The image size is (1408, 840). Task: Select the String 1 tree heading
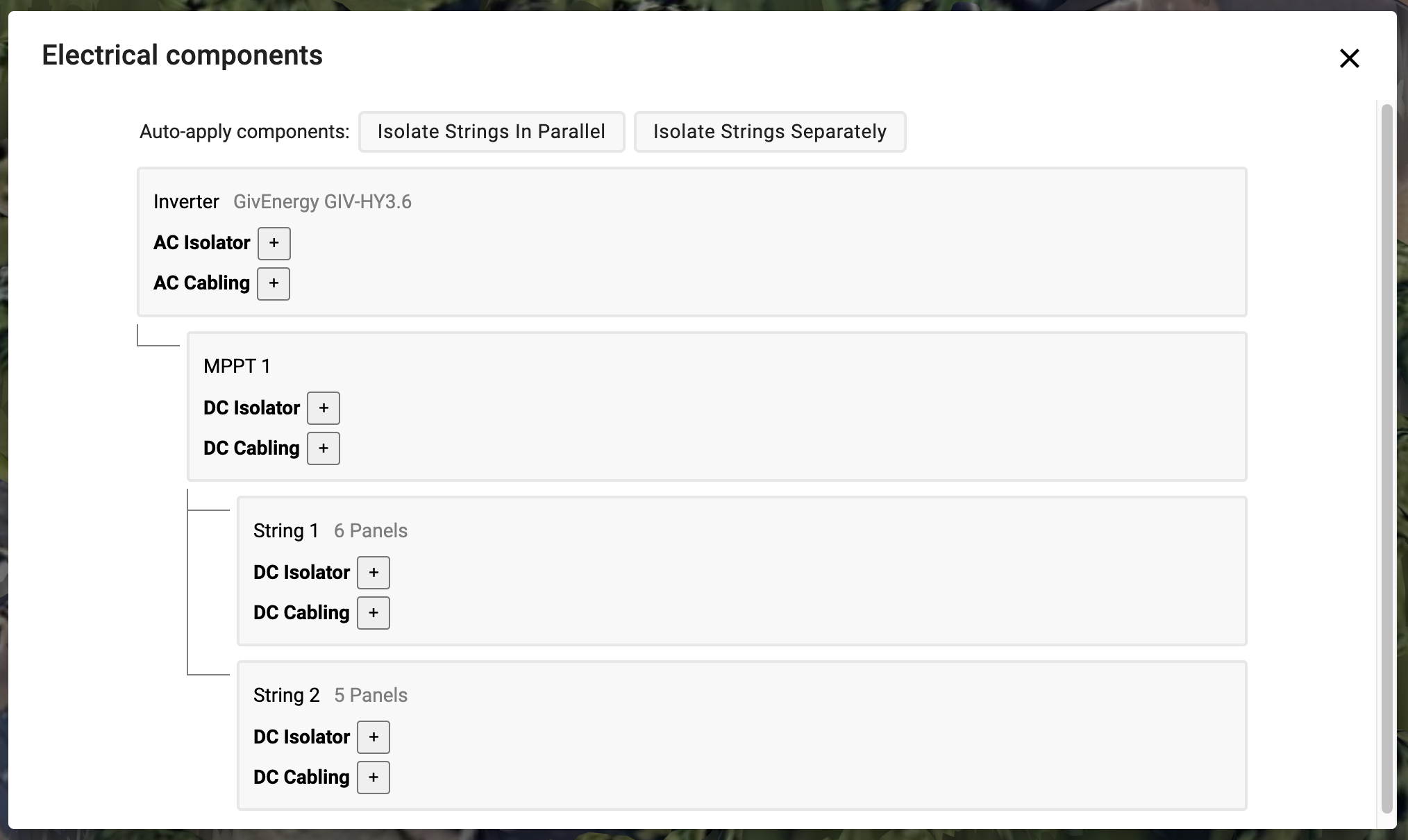286,530
